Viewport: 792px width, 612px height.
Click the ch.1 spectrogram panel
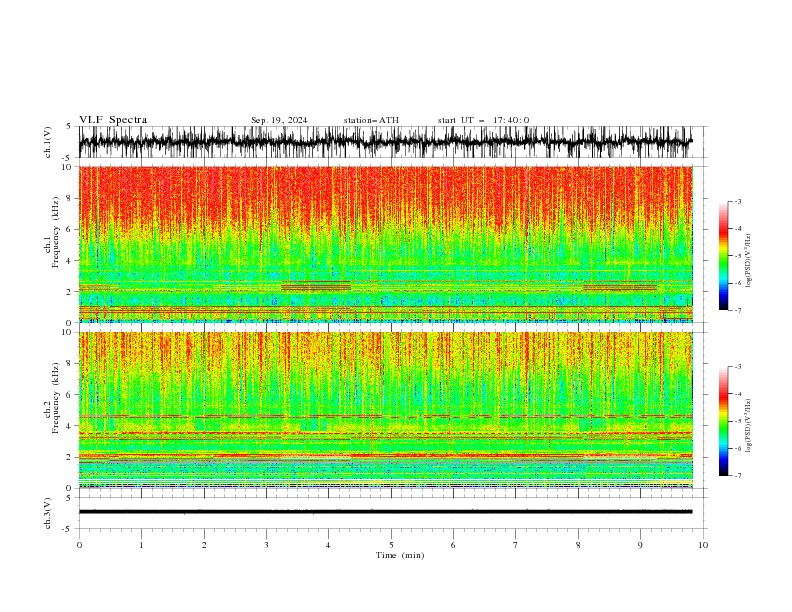point(385,244)
